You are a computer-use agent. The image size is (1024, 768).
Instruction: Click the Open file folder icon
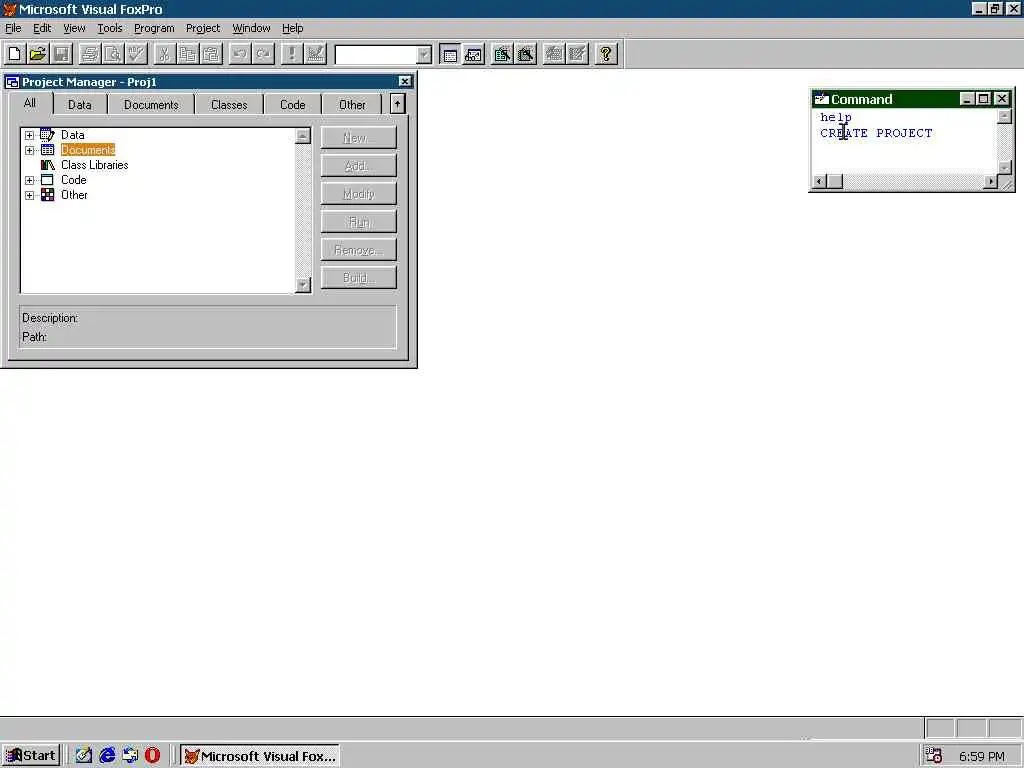click(38, 54)
